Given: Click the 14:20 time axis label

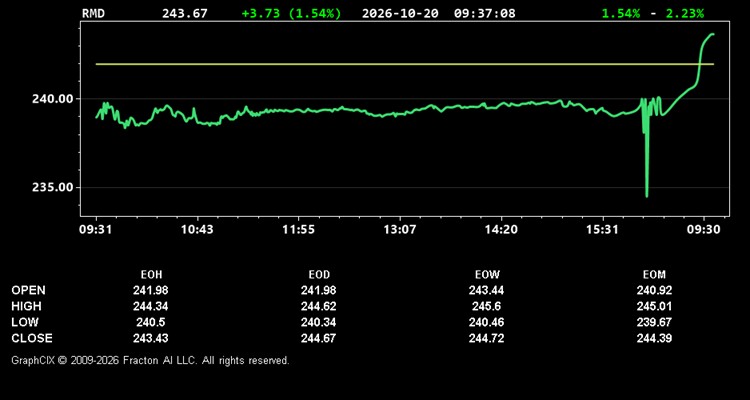Looking at the screenshot, I should coord(501,230).
